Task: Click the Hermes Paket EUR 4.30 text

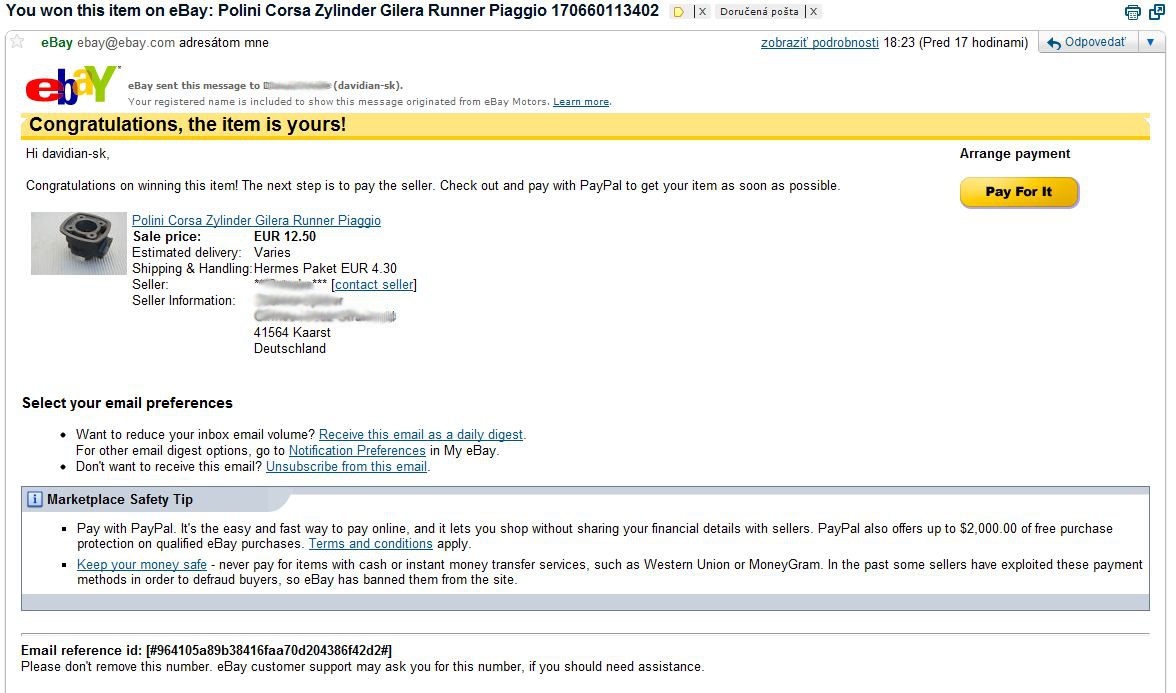Action: coord(326,268)
